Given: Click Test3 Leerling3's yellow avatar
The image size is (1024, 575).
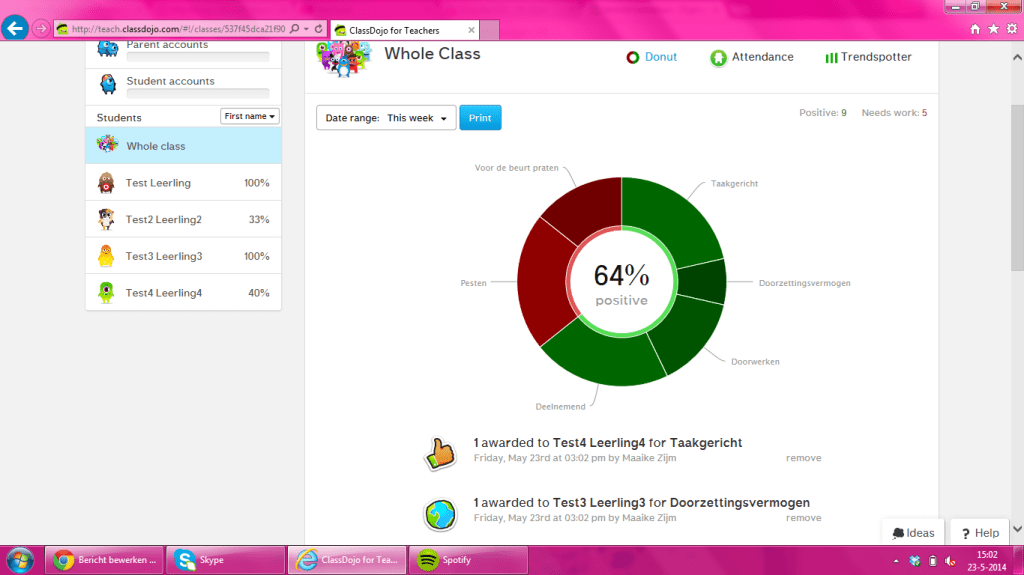Looking at the screenshot, I should tap(106, 256).
